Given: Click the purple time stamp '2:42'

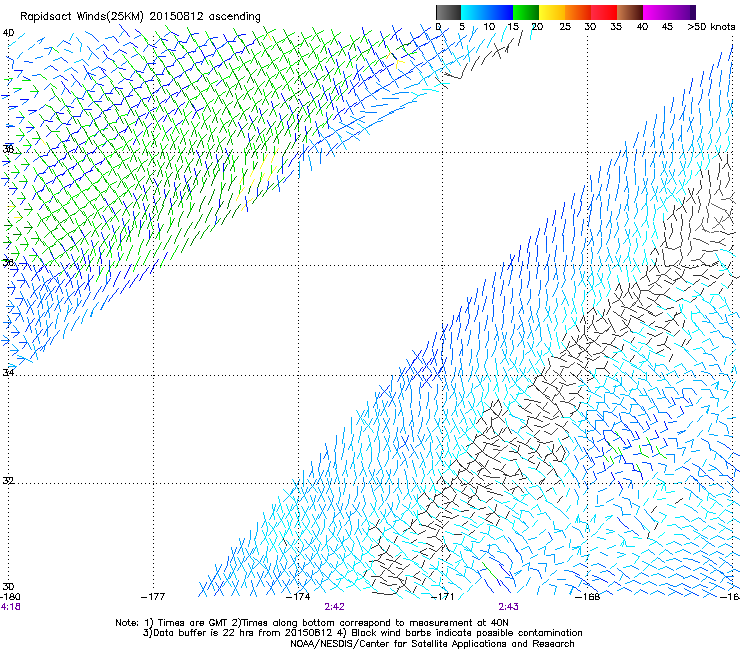Looking at the screenshot, I should point(335,607).
